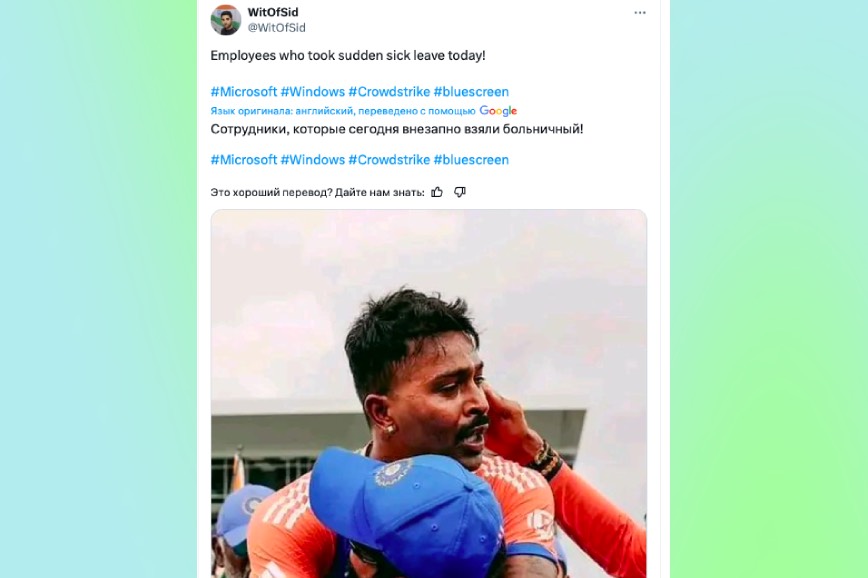The image size is (868, 578).
Task: Open #Microsoft hashtag in the English tweet
Action: (x=244, y=91)
